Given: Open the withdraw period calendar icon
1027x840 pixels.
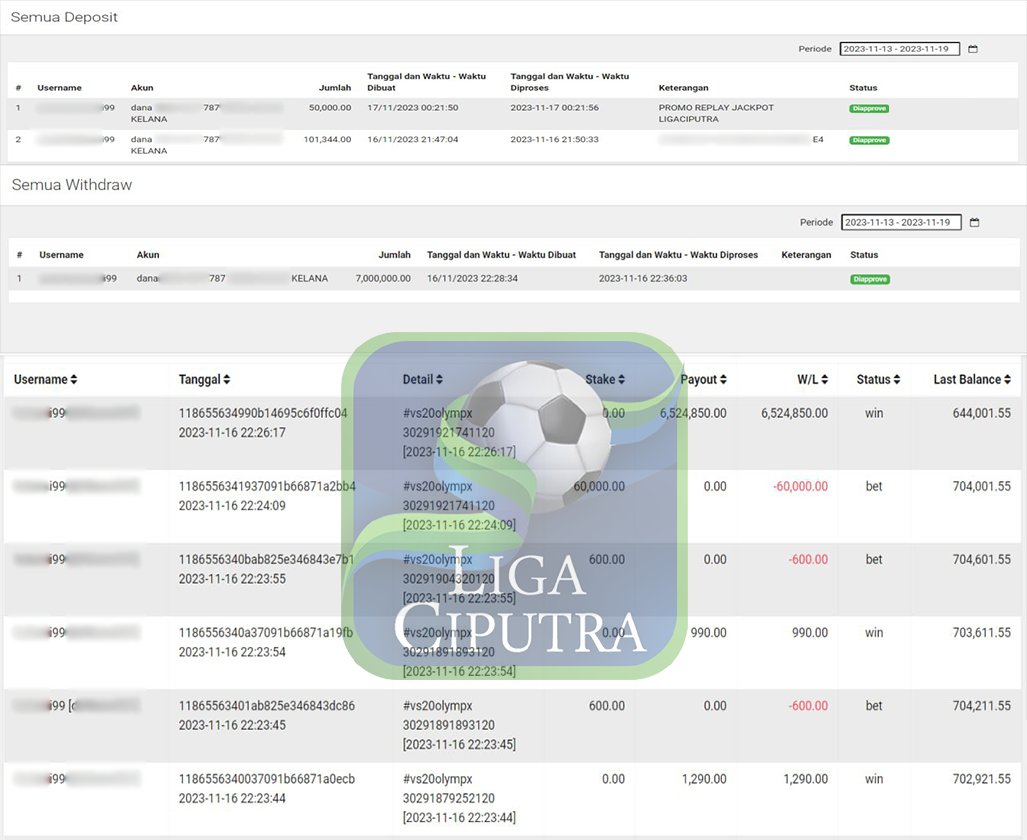Looking at the screenshot, I should click(974, 223).
